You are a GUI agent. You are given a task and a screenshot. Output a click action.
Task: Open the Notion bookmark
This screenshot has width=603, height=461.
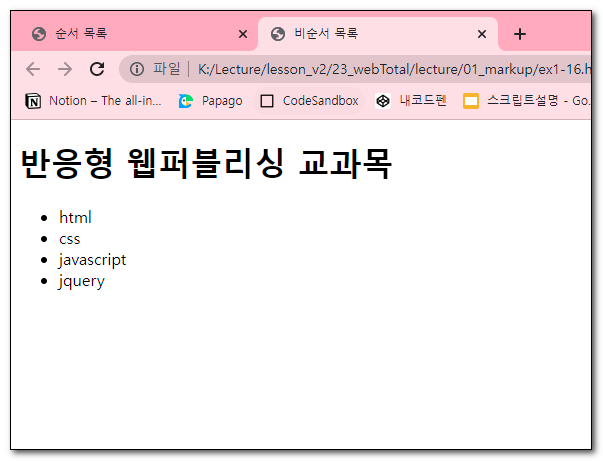94,101
